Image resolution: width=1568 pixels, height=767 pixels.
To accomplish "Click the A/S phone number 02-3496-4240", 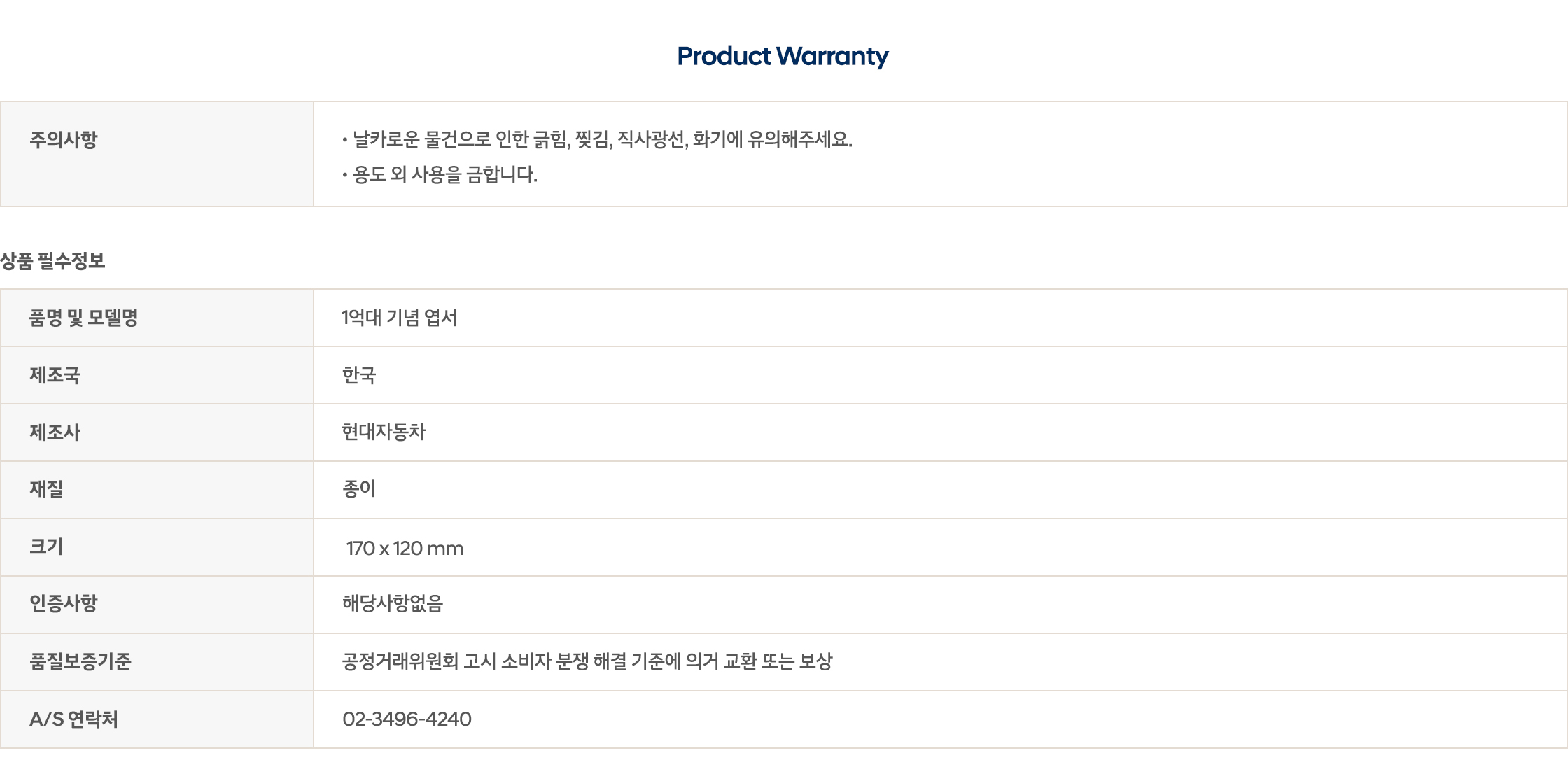I will pos(407,719).
